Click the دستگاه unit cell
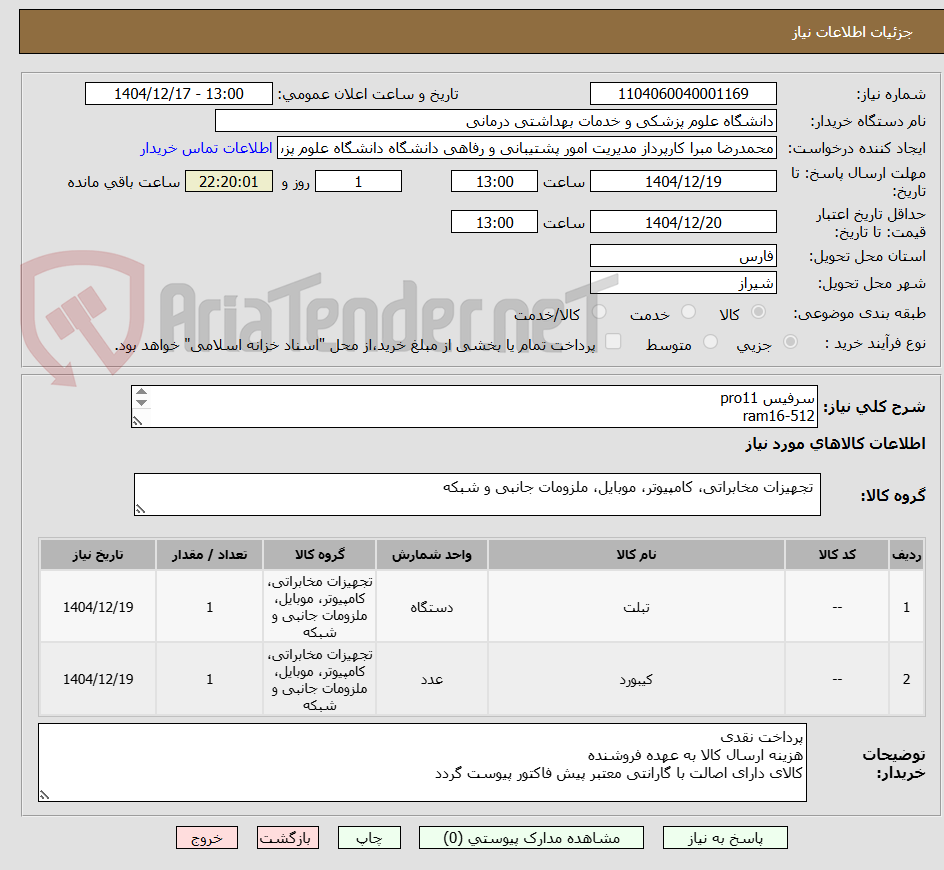The height and width of the screenshot is (870, 944). coord(432,607)
